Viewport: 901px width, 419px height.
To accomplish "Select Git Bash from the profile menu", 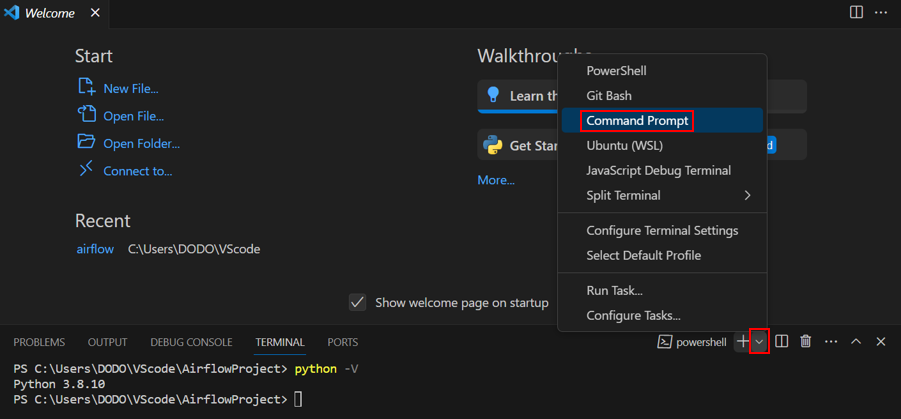I will pyautogui.click(x=662, y=95).
